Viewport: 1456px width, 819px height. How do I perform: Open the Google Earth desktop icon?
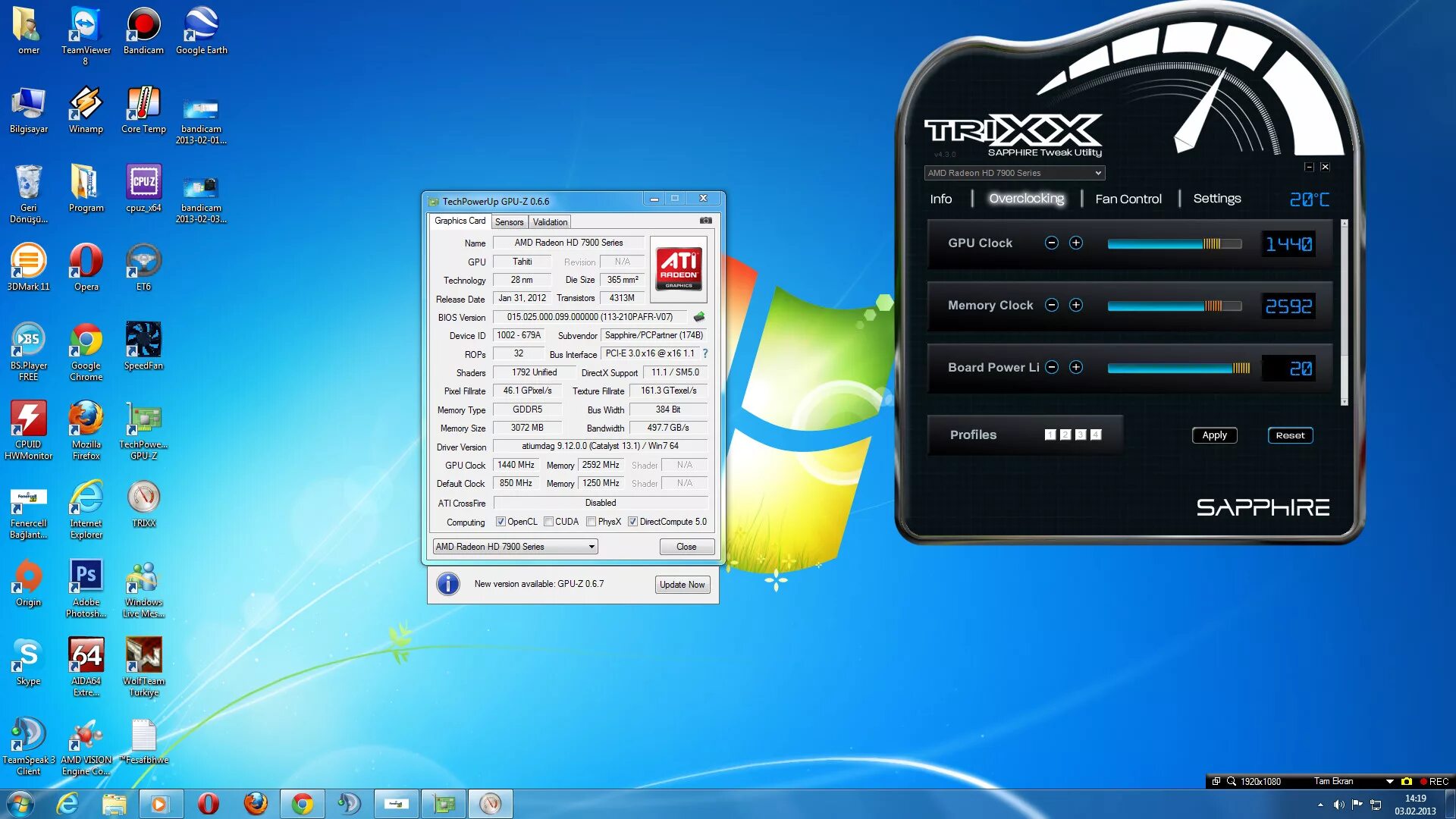201,30
